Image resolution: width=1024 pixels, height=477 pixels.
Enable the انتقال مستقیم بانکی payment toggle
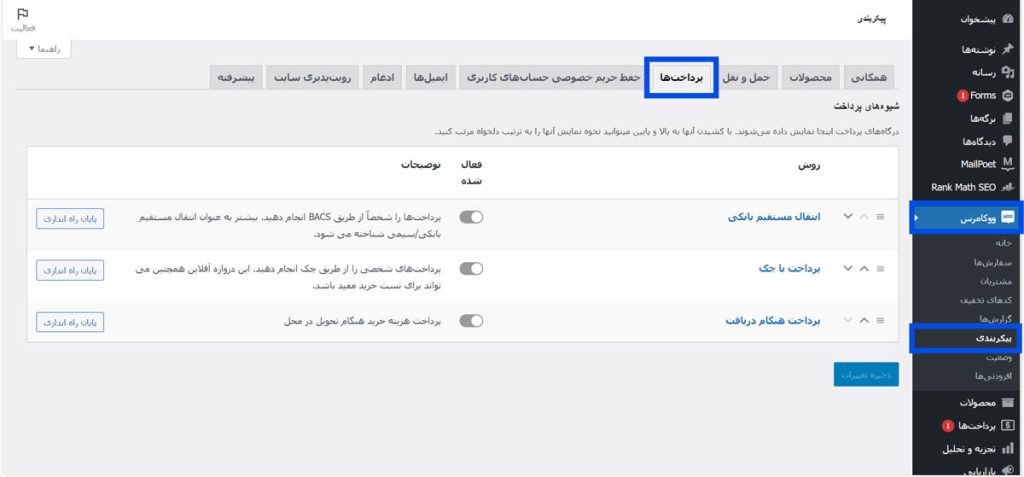[471, 217]
